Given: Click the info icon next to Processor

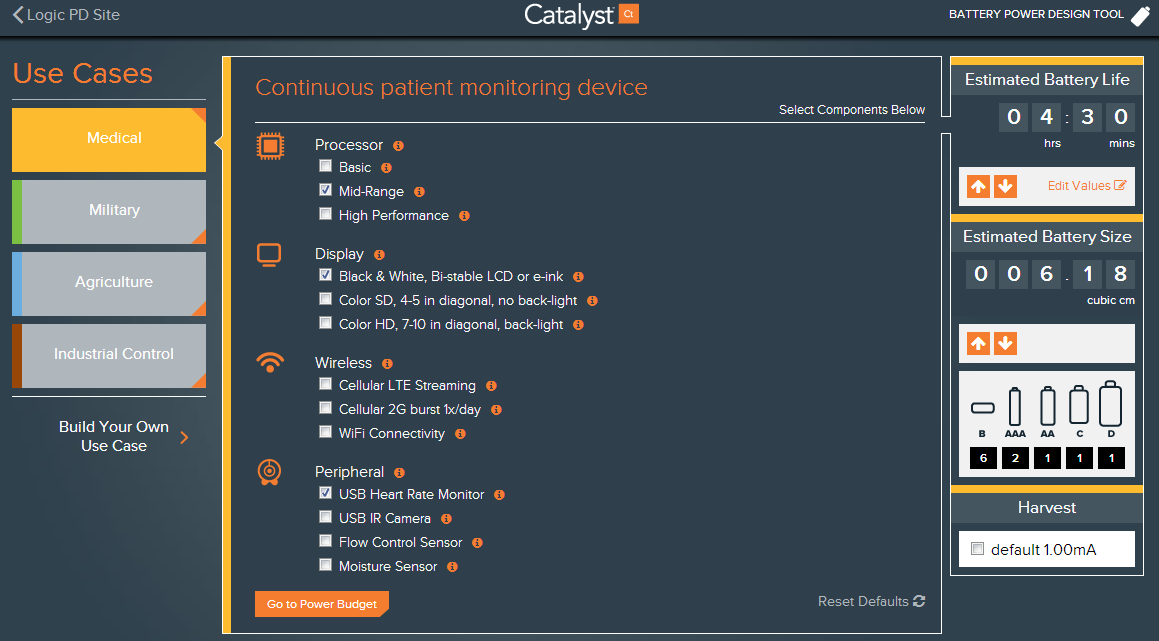Looking at the screenshot, I should click(x=398, y=146).
